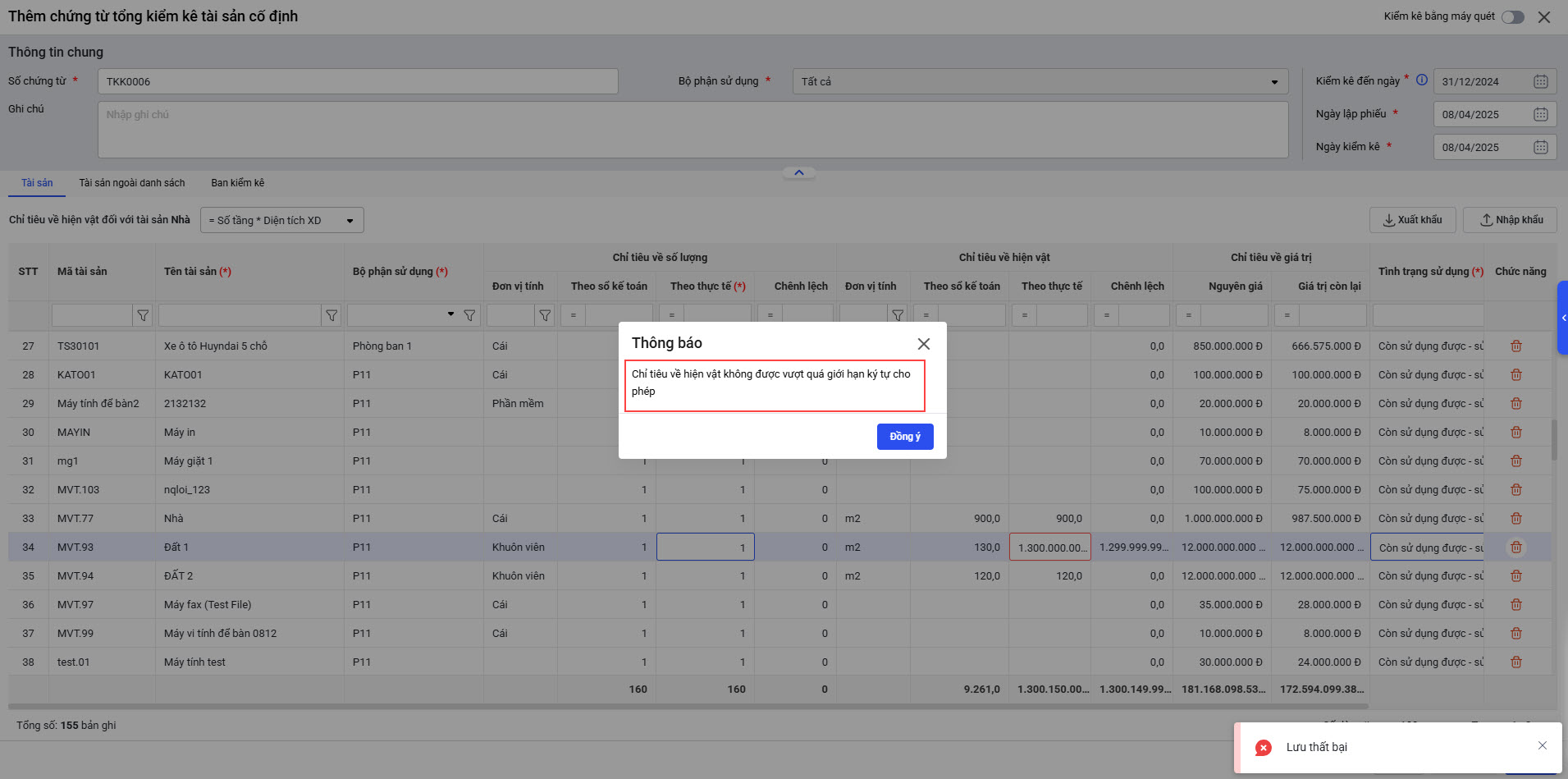
Task: Collapse the Thông tin chung section chevron
Action: point(798,172)
